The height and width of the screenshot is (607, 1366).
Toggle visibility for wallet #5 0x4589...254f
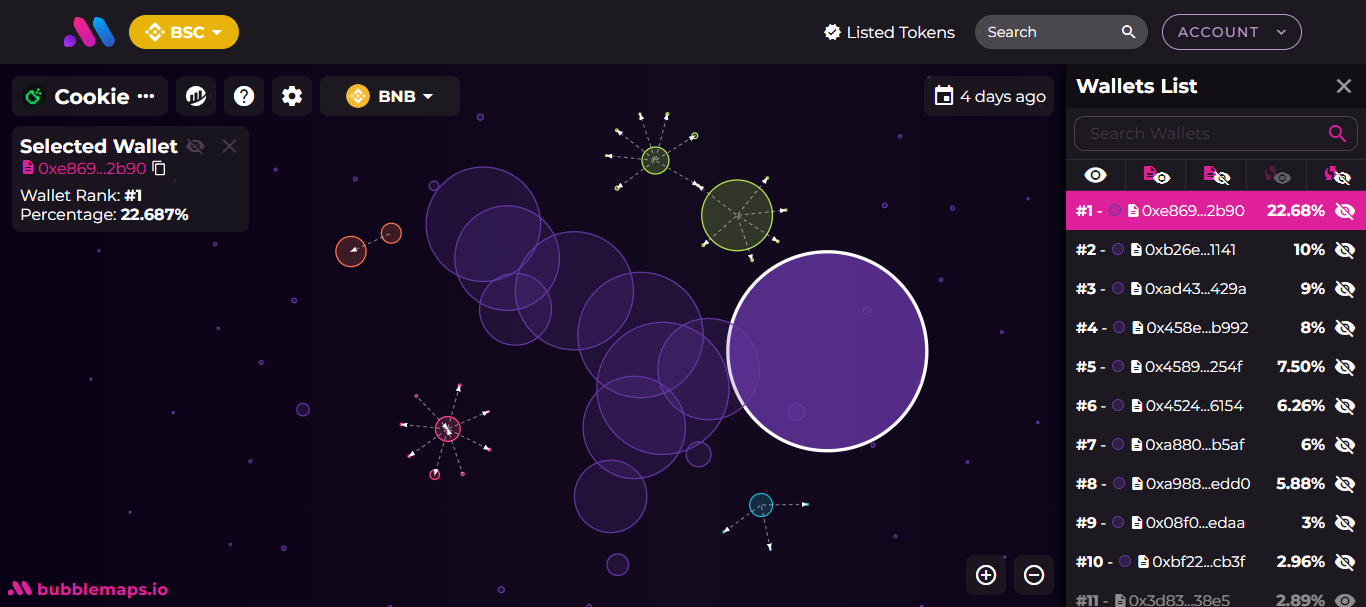pos(1345,367)
